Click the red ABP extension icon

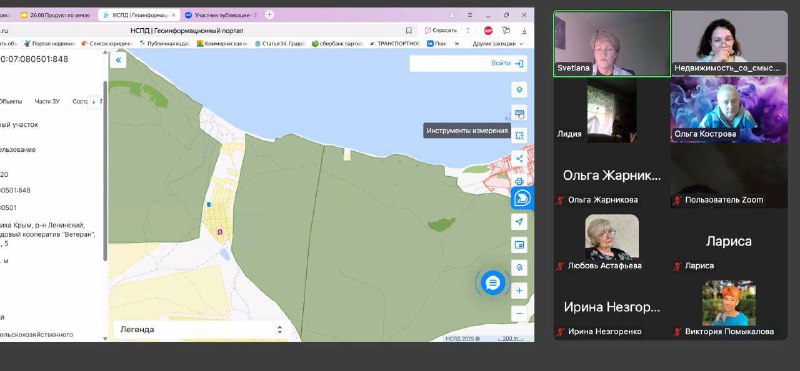[488, 31]
